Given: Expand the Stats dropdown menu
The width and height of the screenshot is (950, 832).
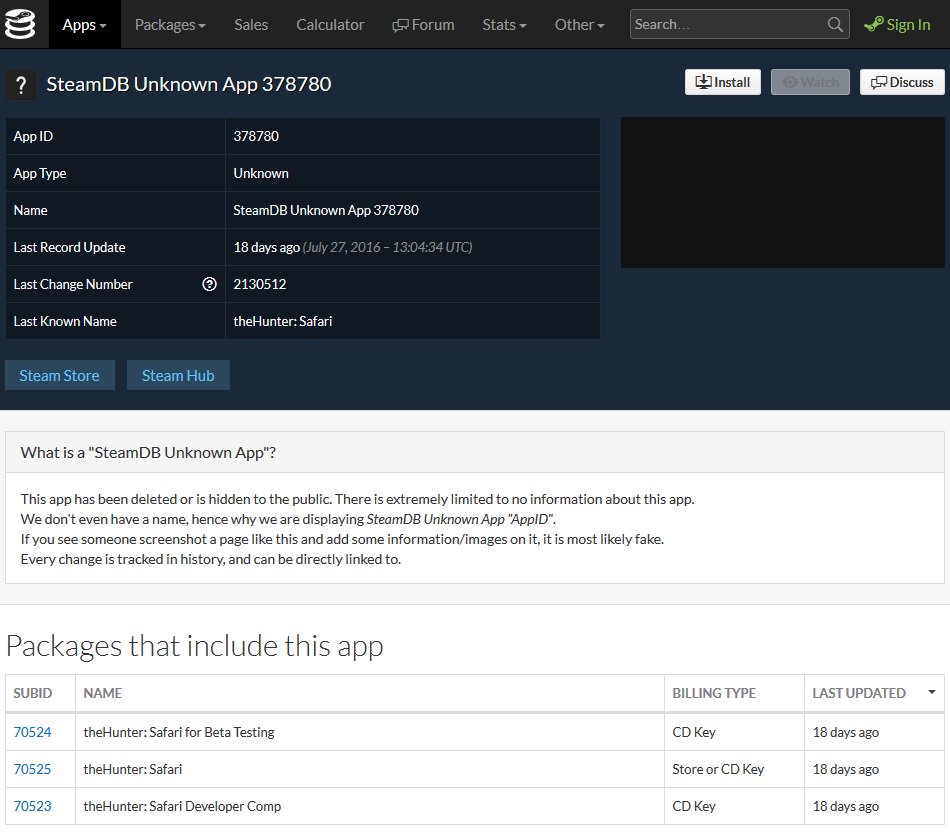Looking at the screenshot, I should click(504, 24).
